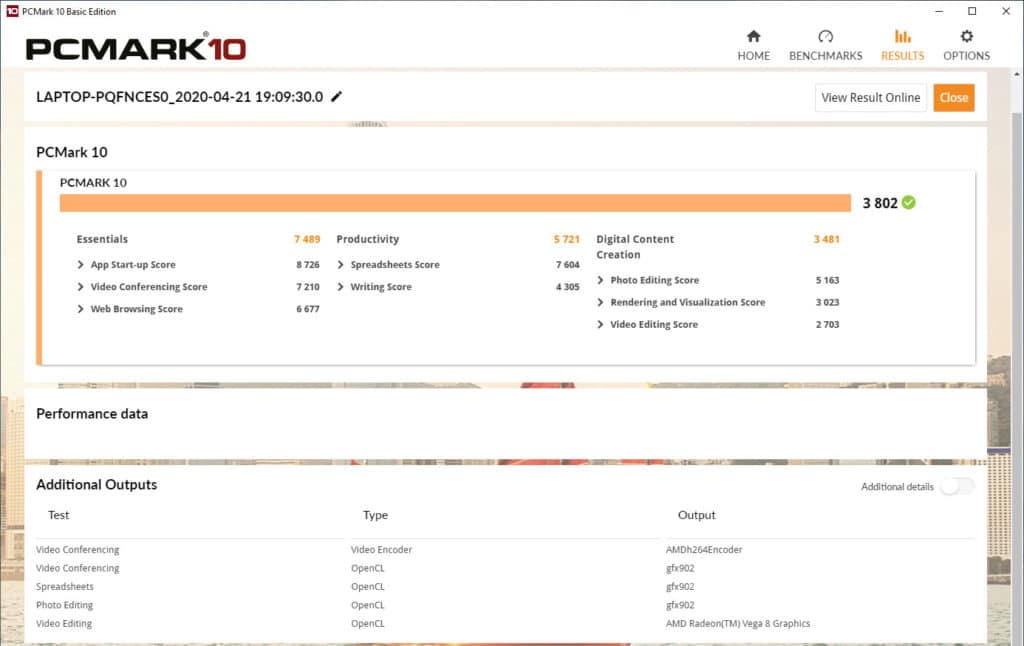Click the Photo Editing value 5 163
This screenshot has height=646, width=1024.
[x=827, y=280]
